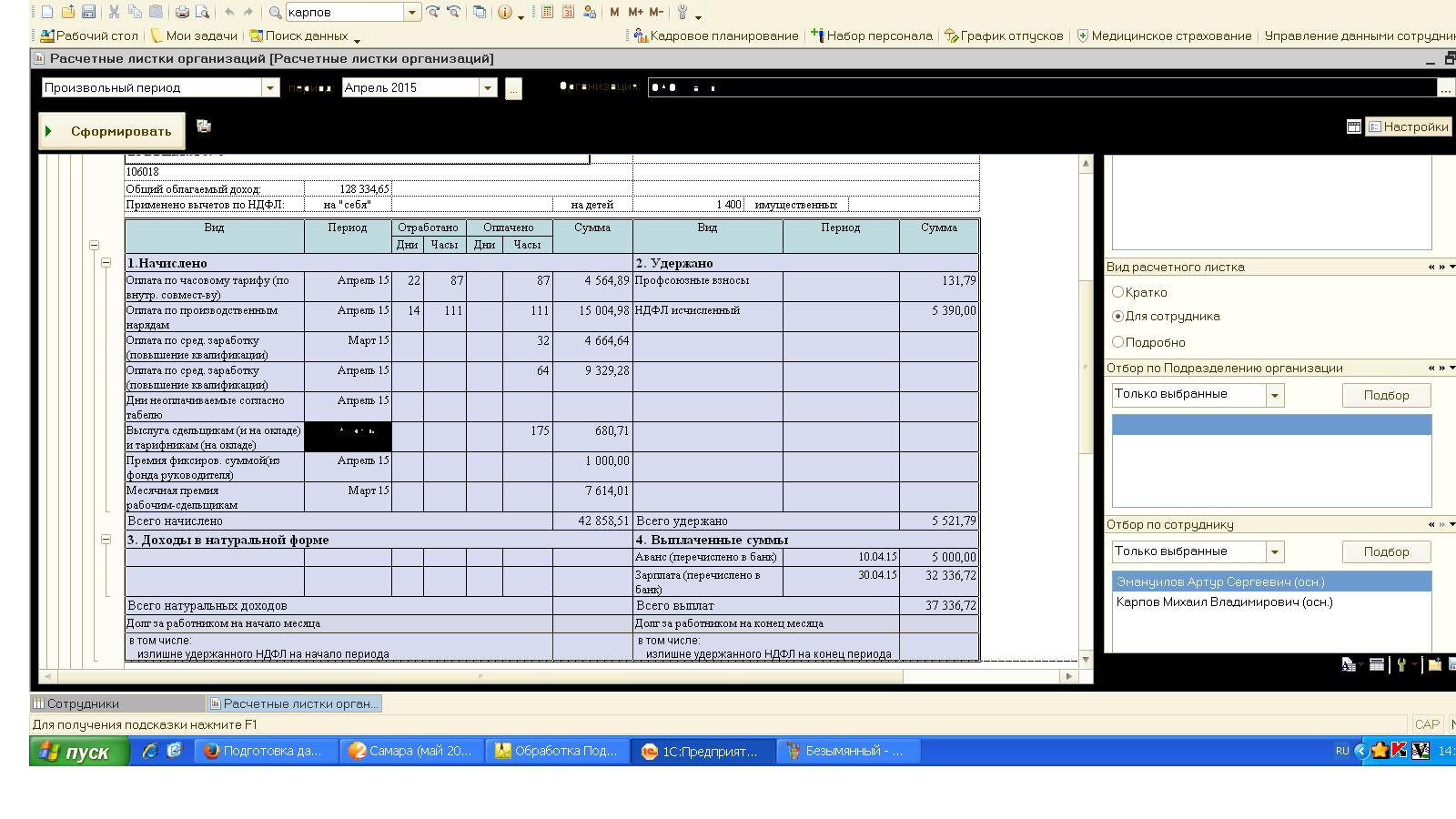Switch to the Сотрудники window tab
The height and width of the screenshot is (819, 1456).
(x=116, y=703)
